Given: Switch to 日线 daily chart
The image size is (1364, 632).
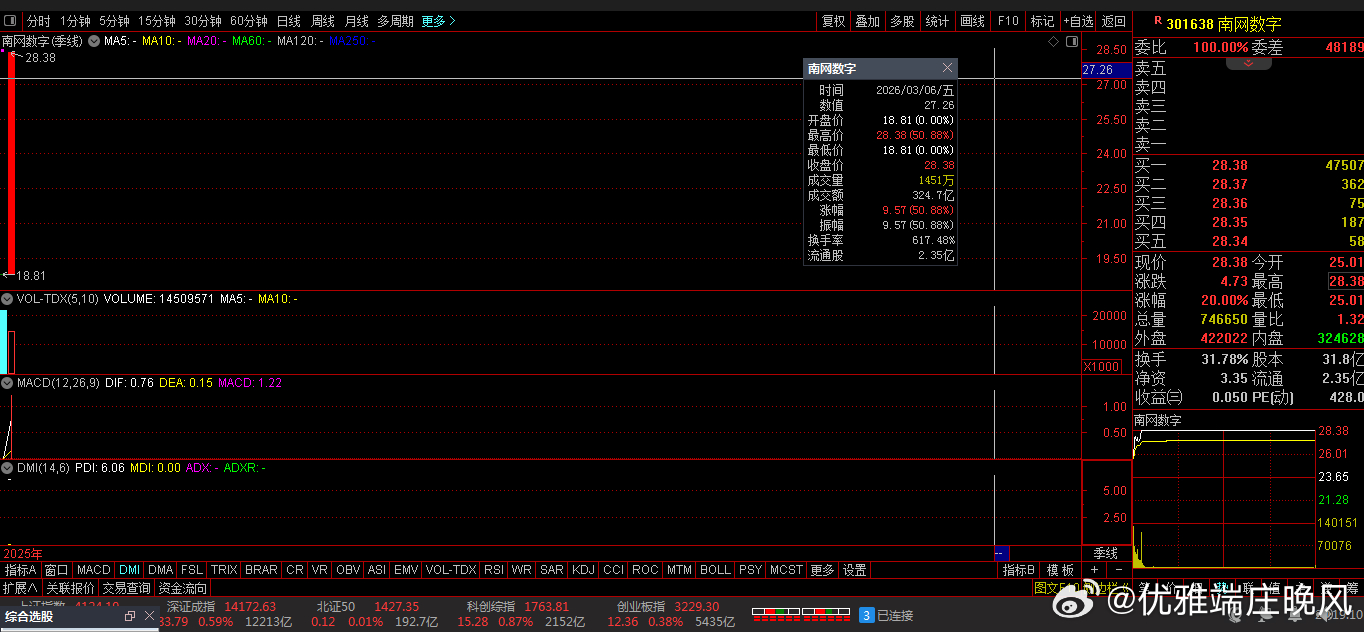Looking at the screenshot, I should pos(289,21).
